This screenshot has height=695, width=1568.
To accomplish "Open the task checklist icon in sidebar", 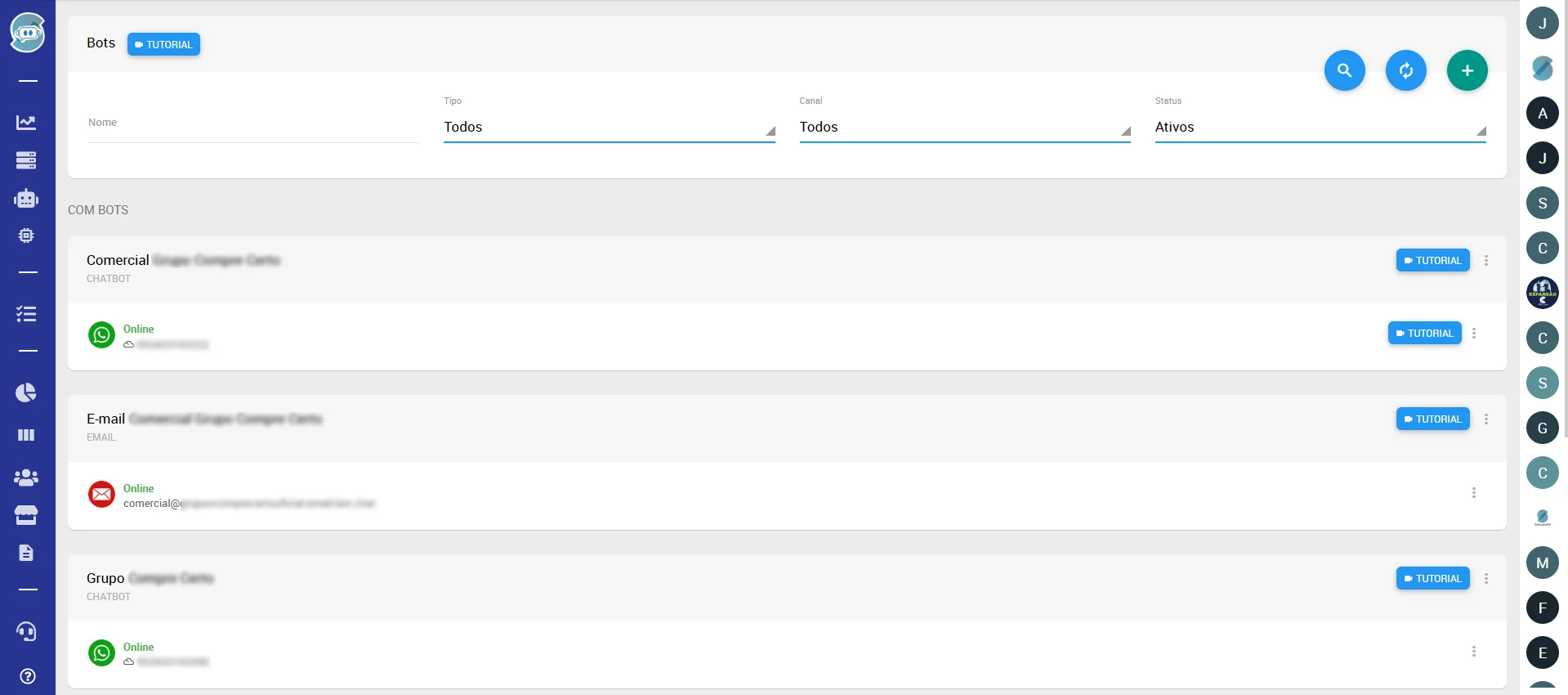I will [x=26, y=314].
